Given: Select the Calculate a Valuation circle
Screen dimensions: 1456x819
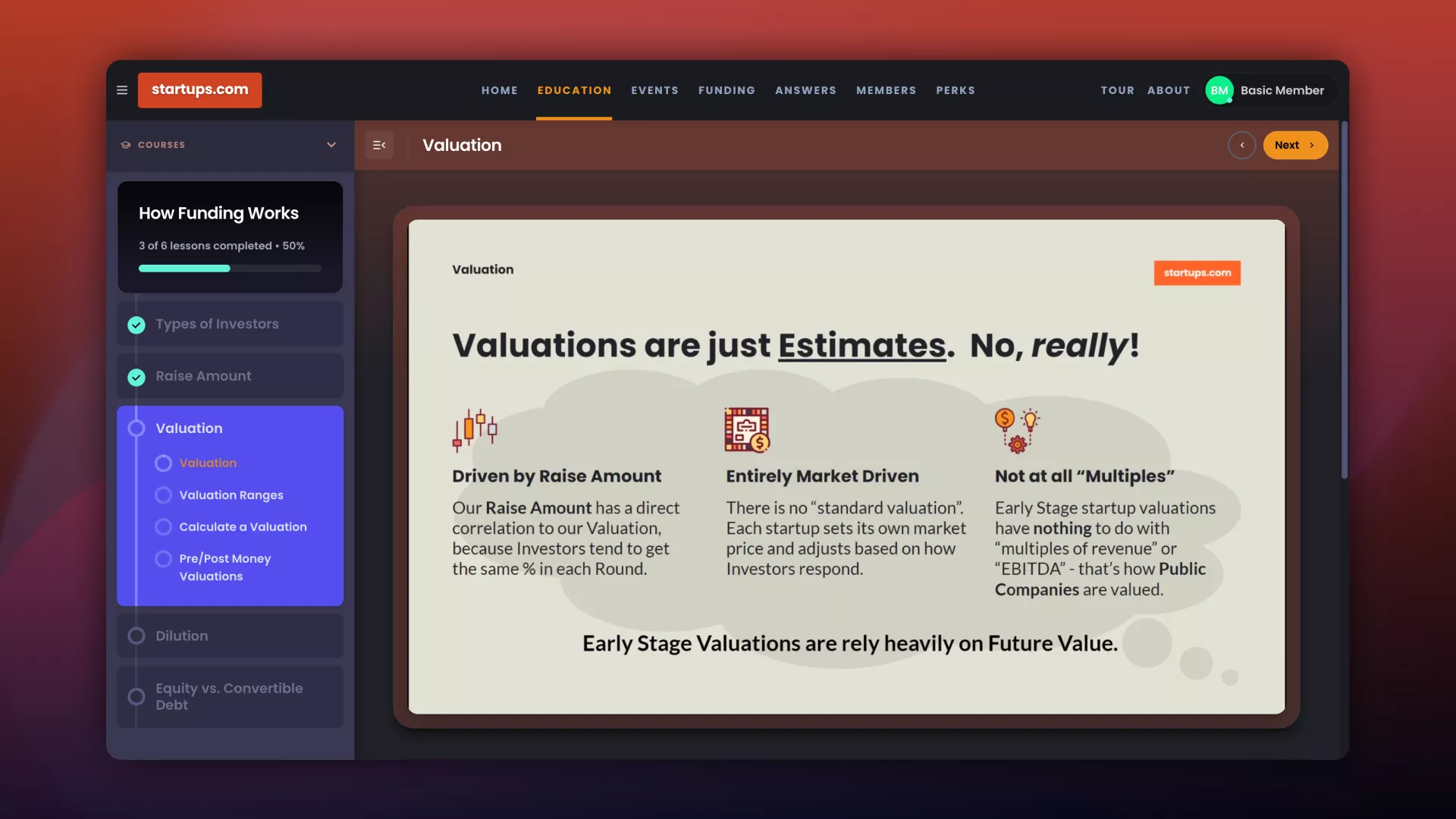Looking at the screenshot, I should pyautogui.click(x=163, y=527).
